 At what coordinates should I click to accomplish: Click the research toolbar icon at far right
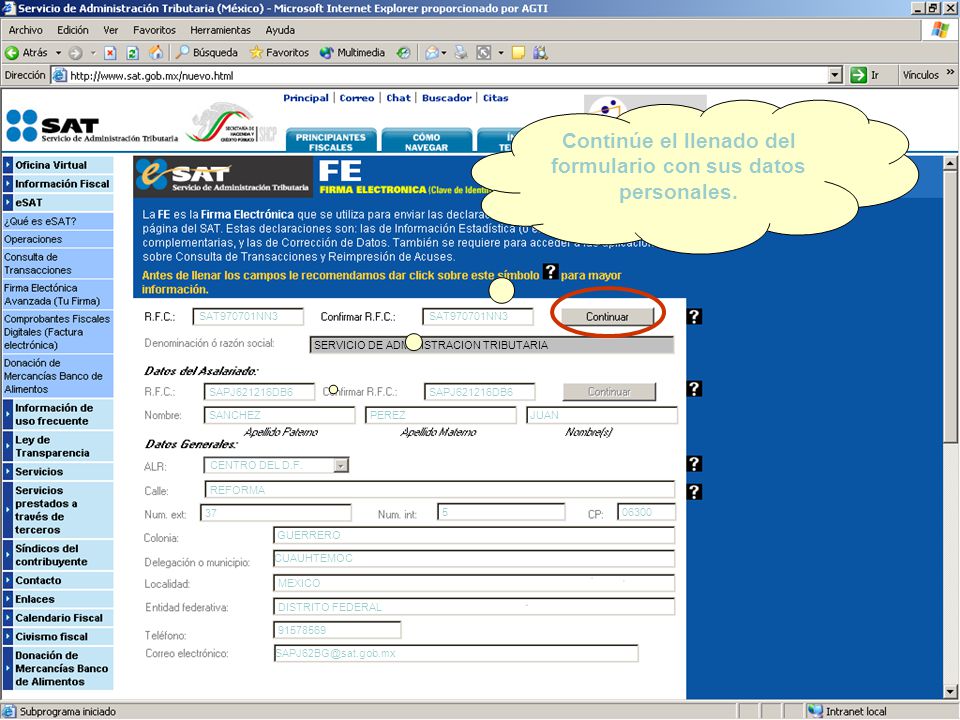pos(540,53)
